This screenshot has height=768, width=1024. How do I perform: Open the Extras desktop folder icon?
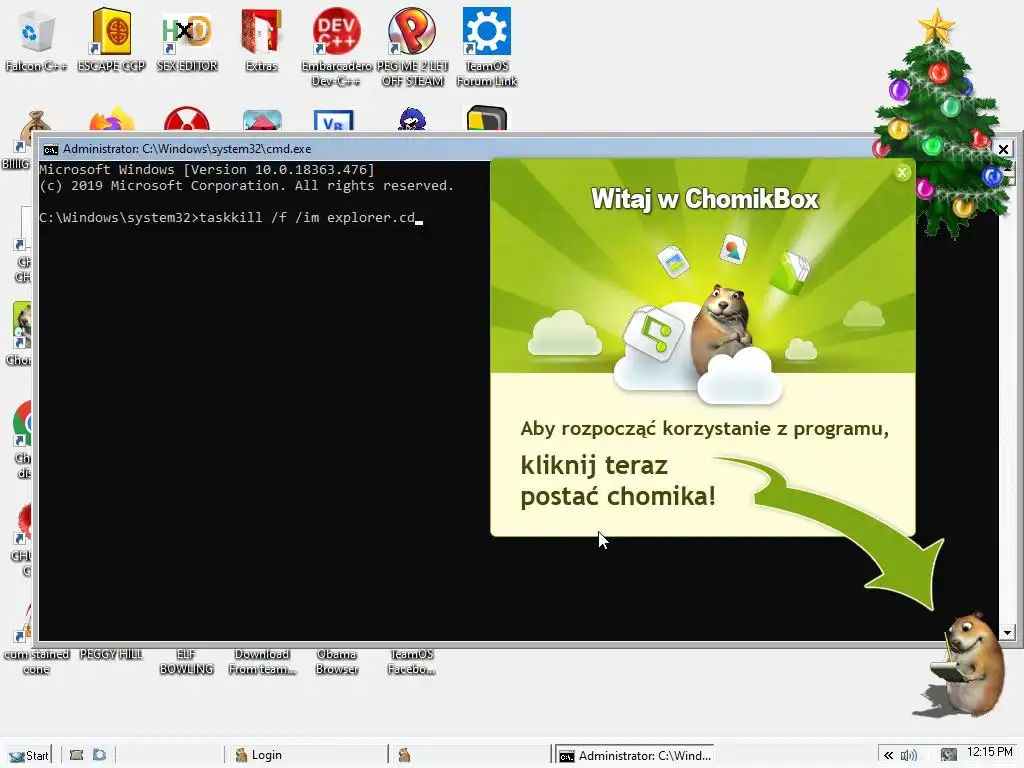tap(261, 39)
